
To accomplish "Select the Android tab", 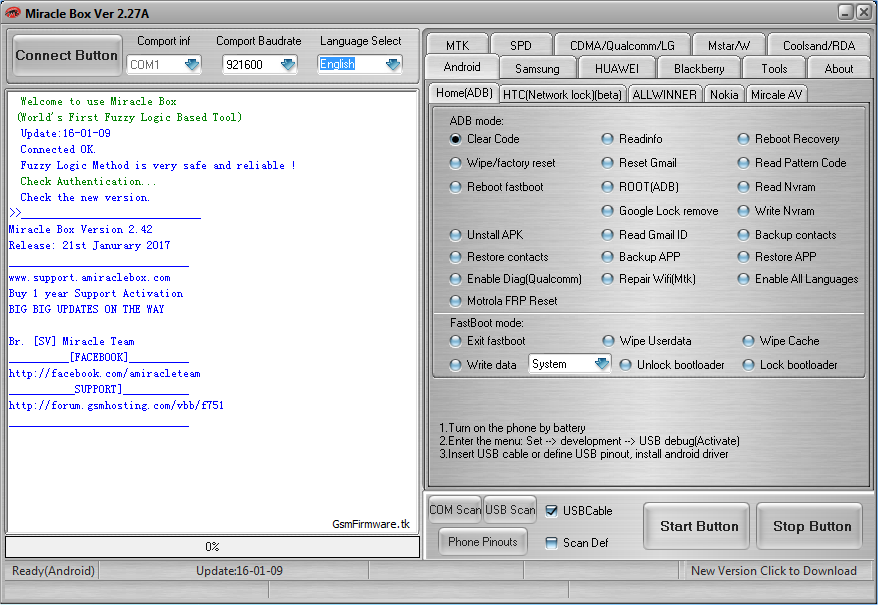I will click(x=462, y=67).
